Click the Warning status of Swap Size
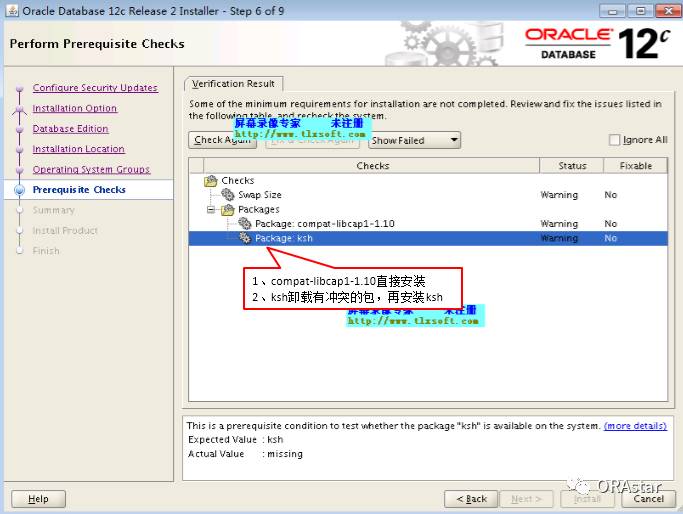683x514 pixels. coord(559,195)
